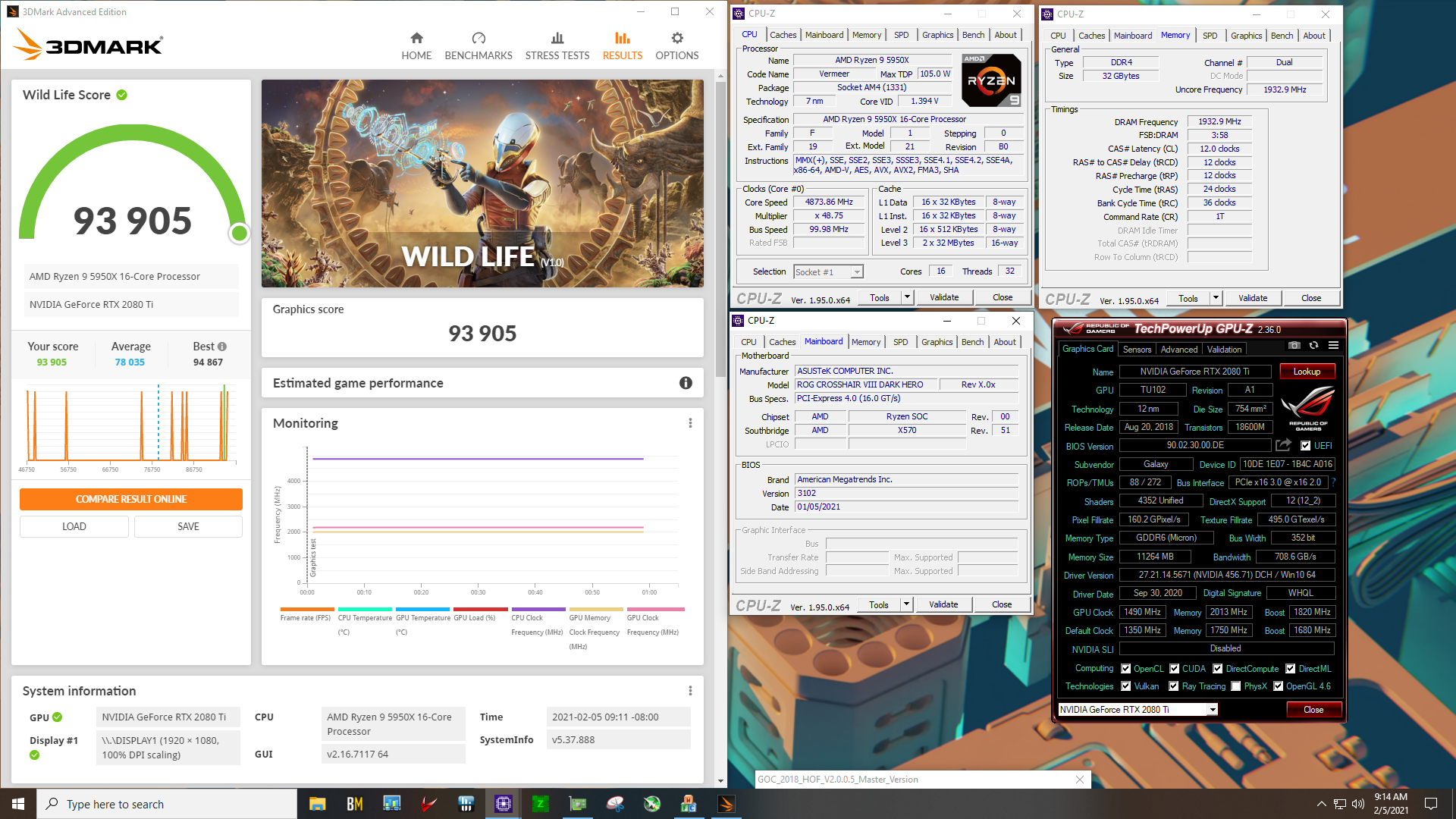Toggle the Vulkan checkbox

coord(1125,686)
